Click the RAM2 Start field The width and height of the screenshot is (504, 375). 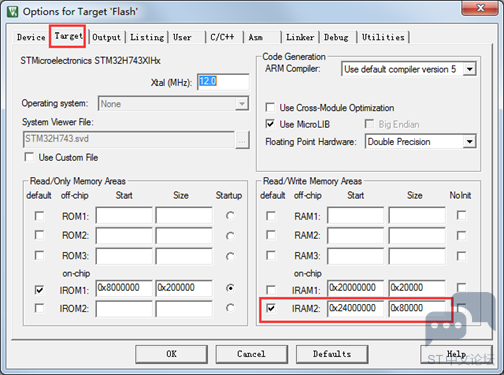click(355, 236)
